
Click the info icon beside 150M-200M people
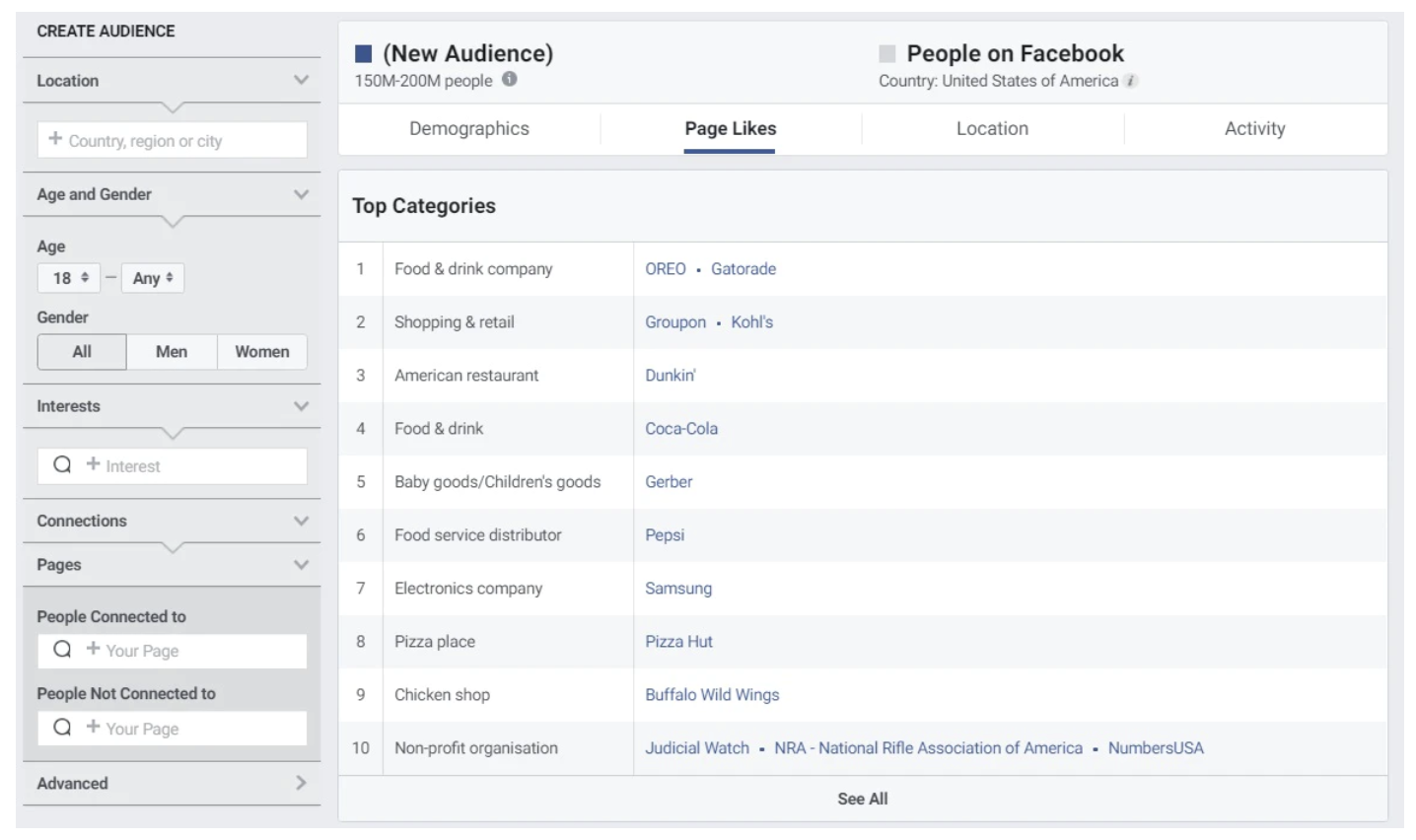pyautogui.click(x=509, y=80)
